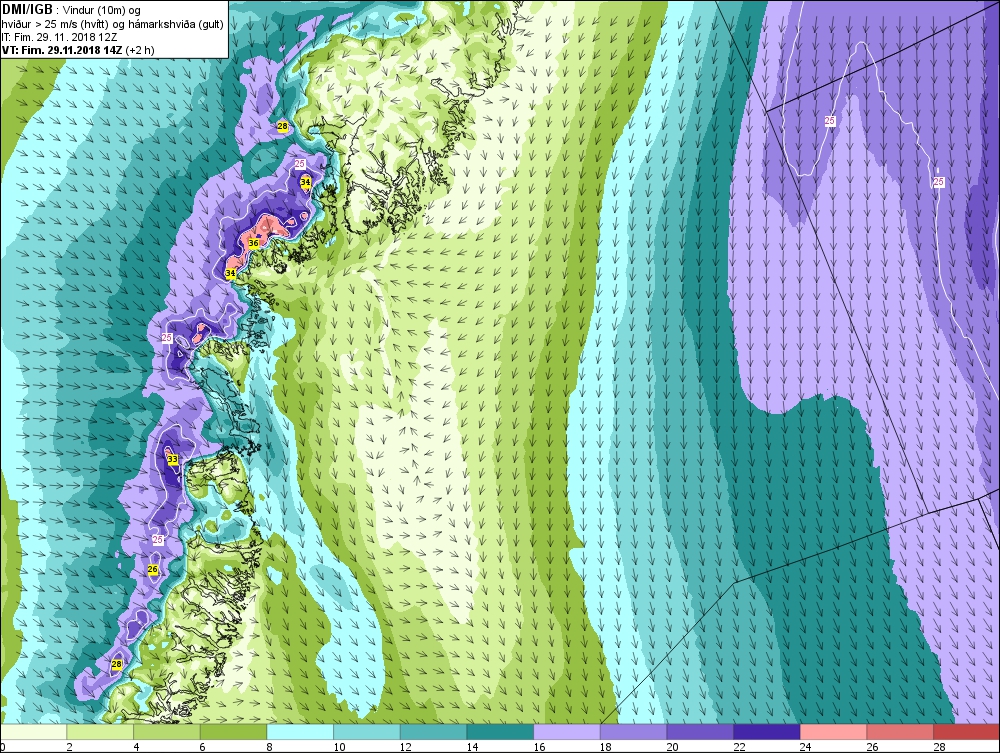1000x753 pixels.
Task: Pick the red above-28 m/s legend swatch
Action: (x=966, y=731)
